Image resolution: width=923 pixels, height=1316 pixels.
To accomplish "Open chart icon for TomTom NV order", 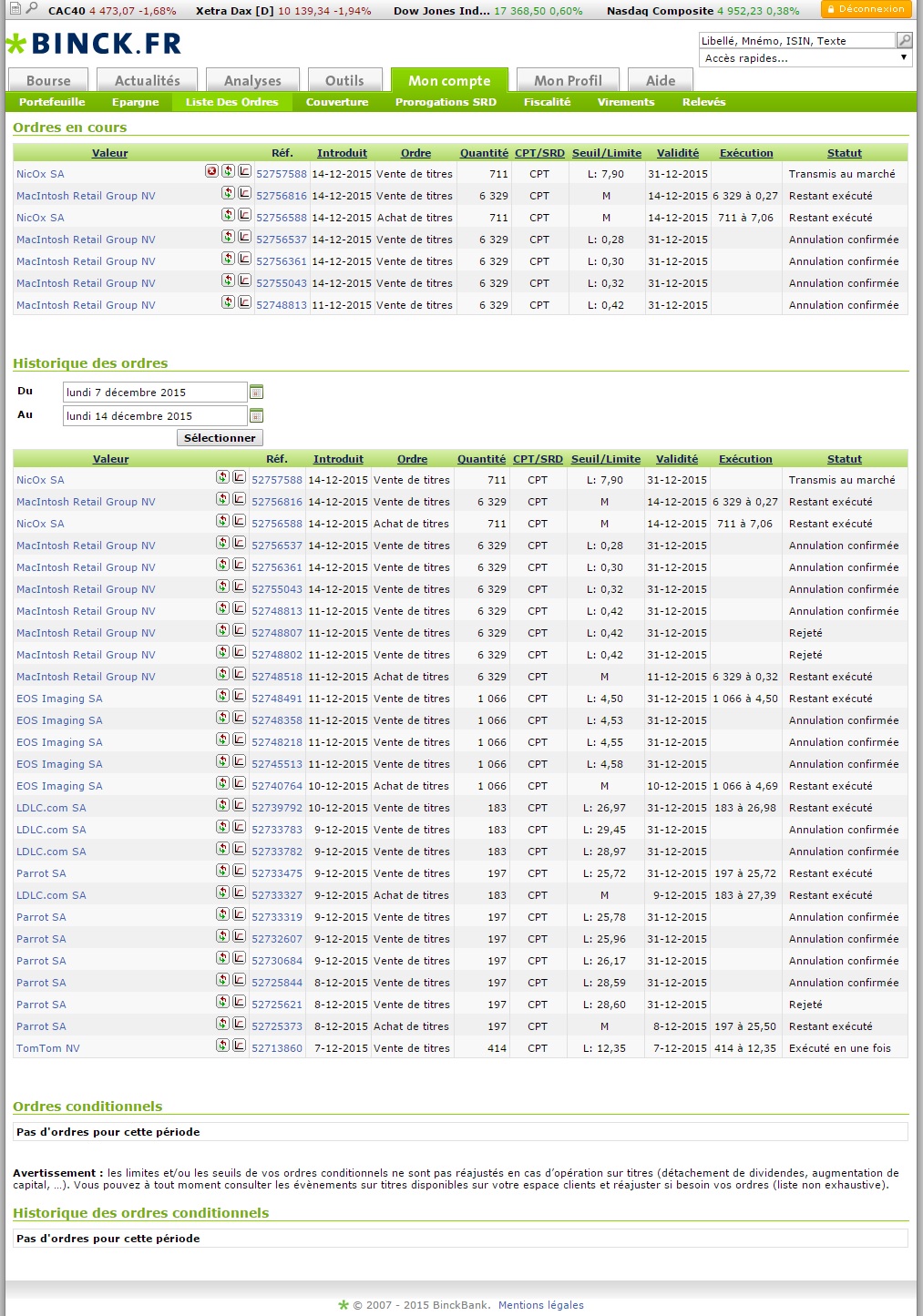I will point(239,1046).
